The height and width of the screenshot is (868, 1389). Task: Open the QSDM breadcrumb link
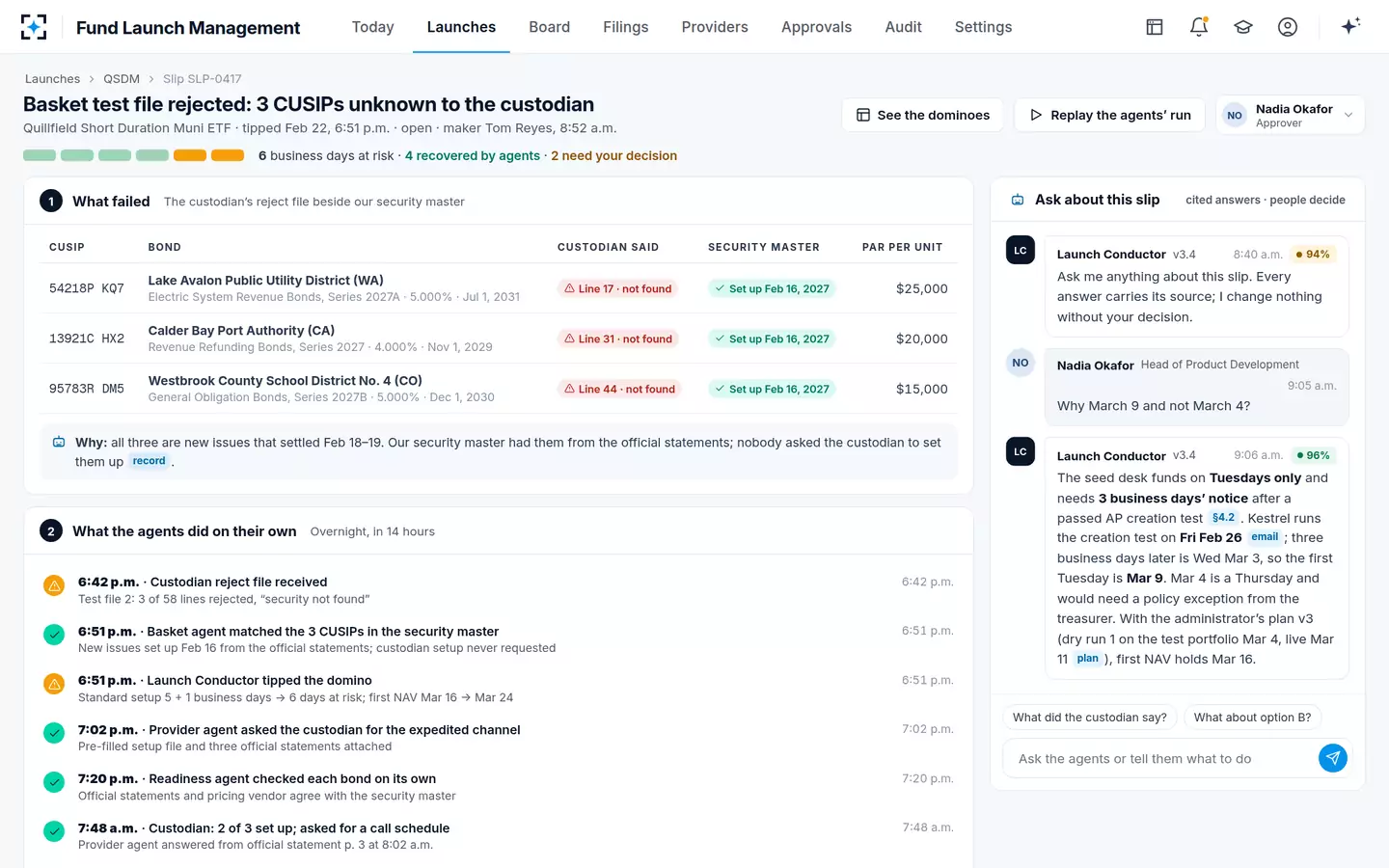[x=122, y=79]
